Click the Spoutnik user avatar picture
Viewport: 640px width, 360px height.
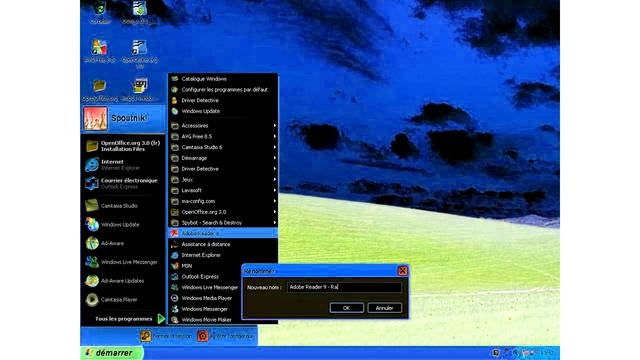(95, 118)
